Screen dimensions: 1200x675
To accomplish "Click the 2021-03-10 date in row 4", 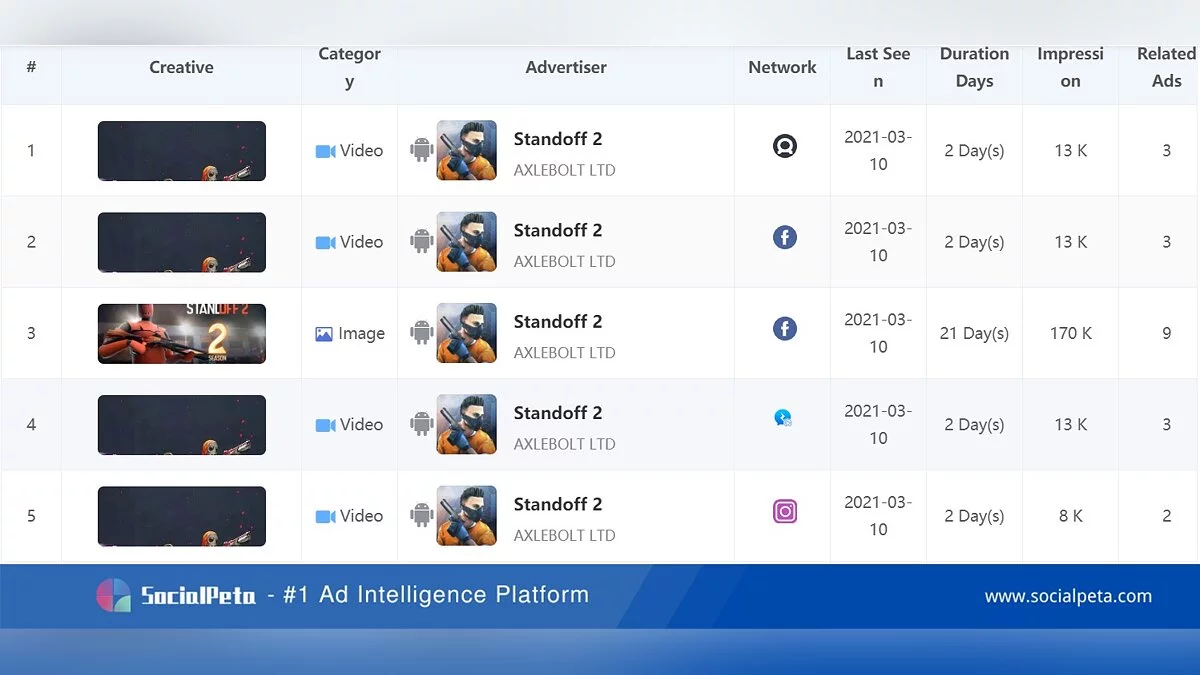I will tap(878, 424).
